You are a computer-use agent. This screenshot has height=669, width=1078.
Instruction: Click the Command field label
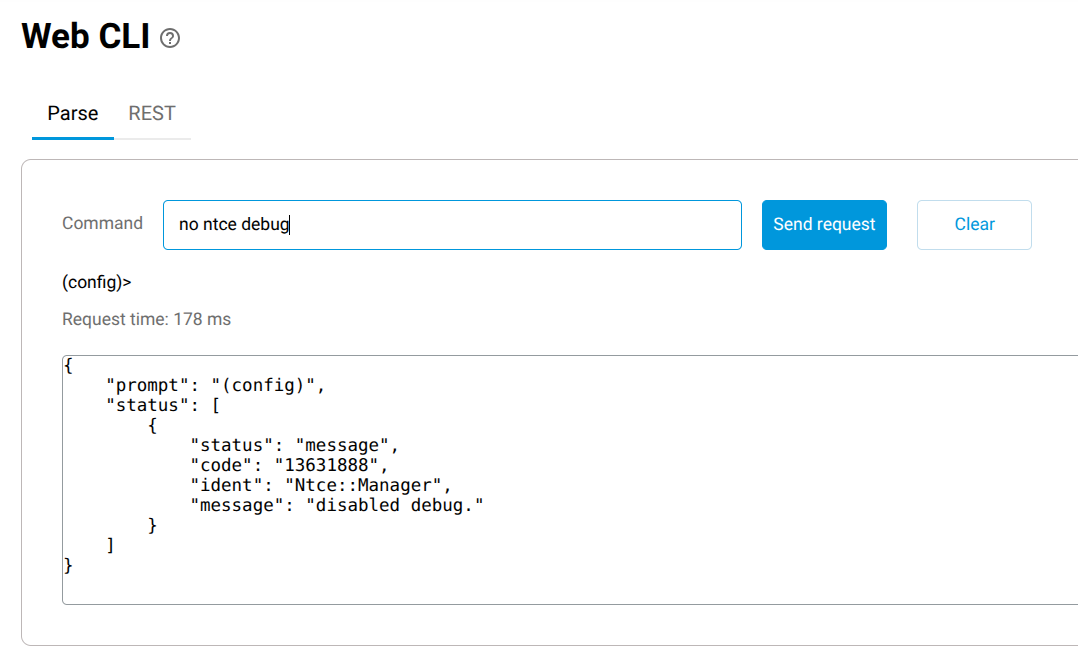pyautogui.click(x=102, y=224)
